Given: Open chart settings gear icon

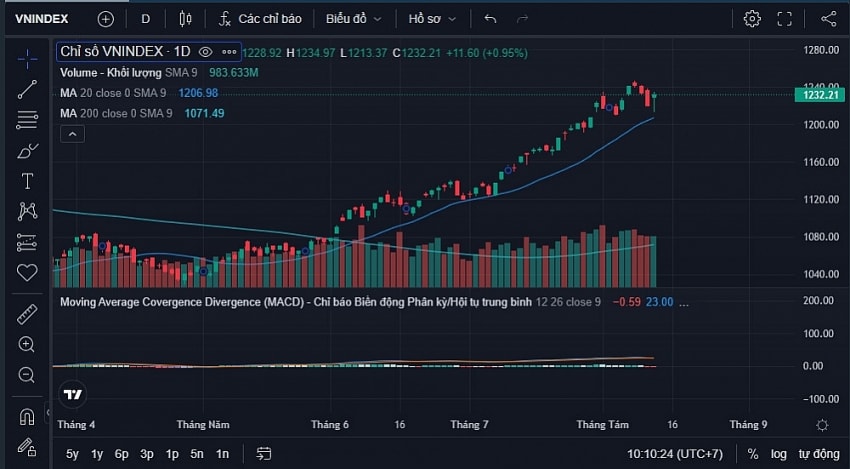Looking at the screenshot, I should pyautogui.click(x=752, y=19).
